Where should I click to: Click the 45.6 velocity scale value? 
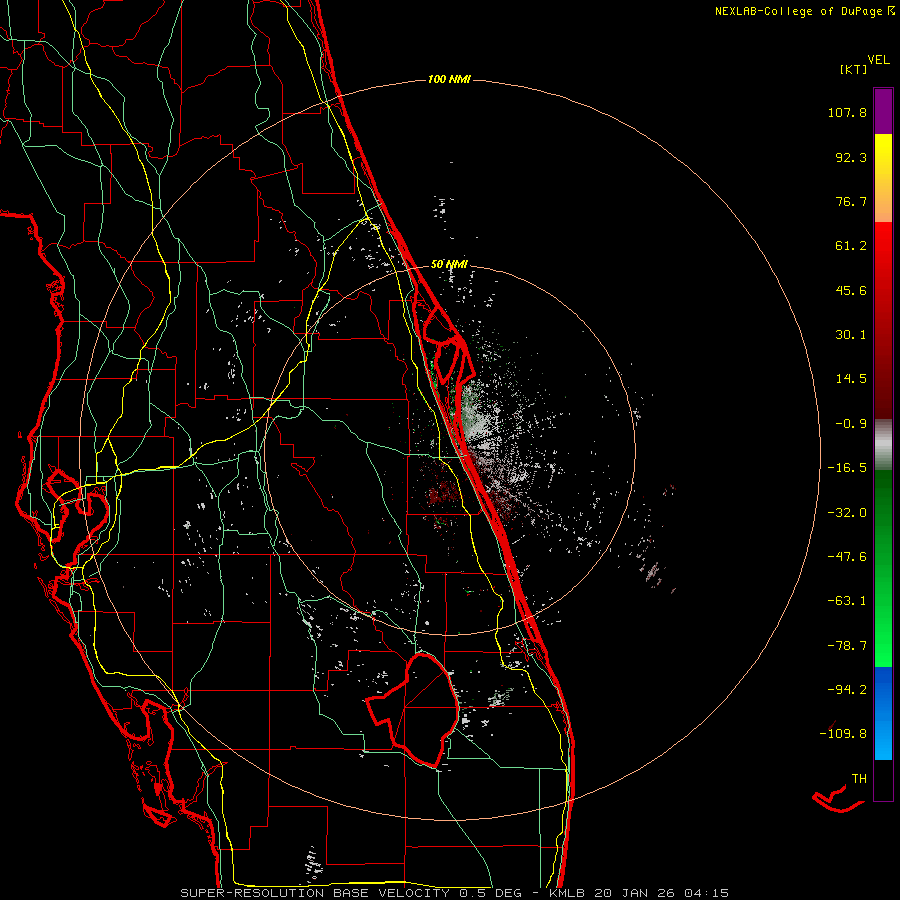pos(851,290)
